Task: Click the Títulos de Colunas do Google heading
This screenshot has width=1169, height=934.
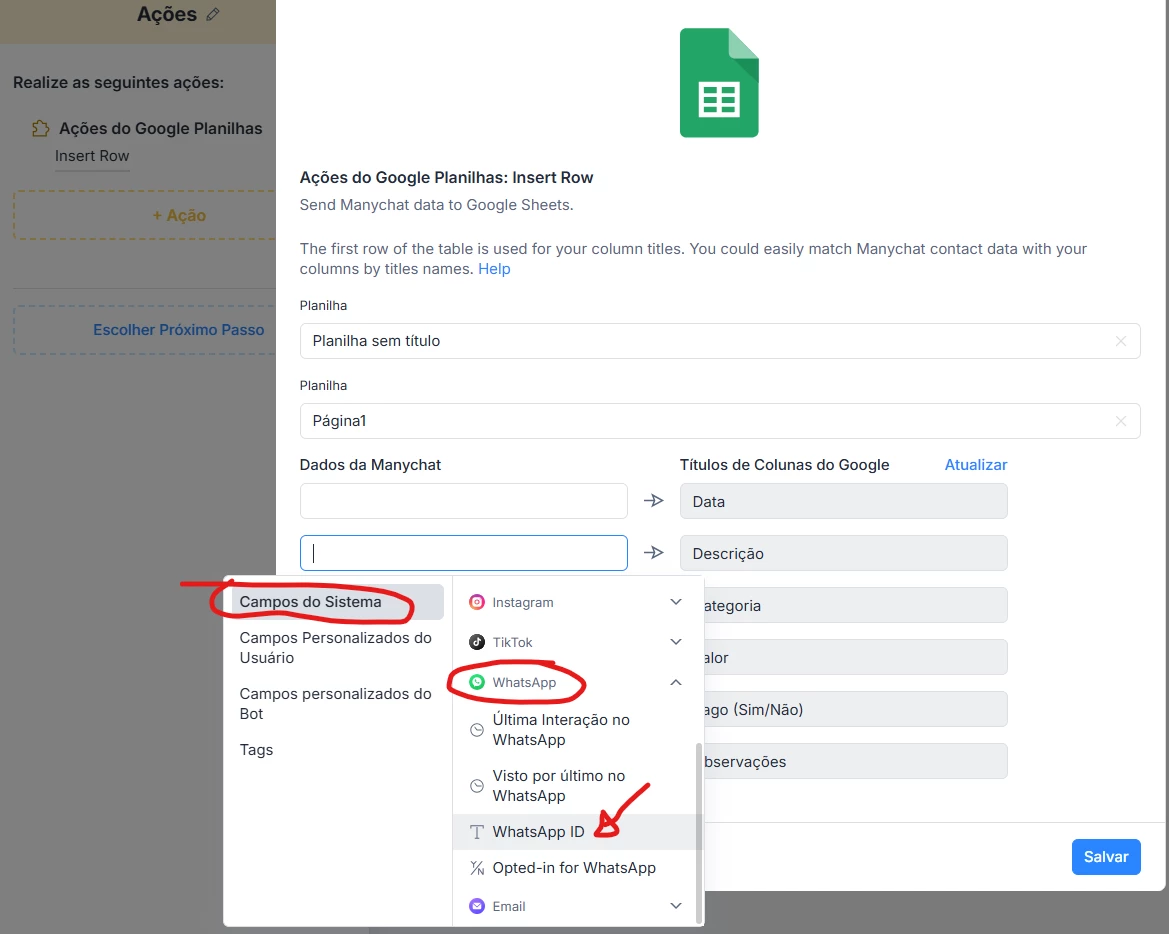Action: tap(784, 464)
